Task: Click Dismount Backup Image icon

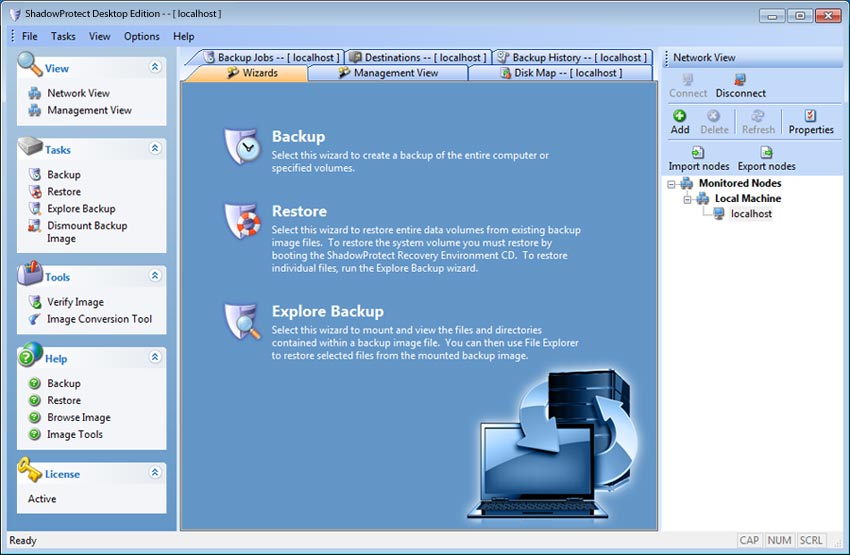Action: click(35, 225)
